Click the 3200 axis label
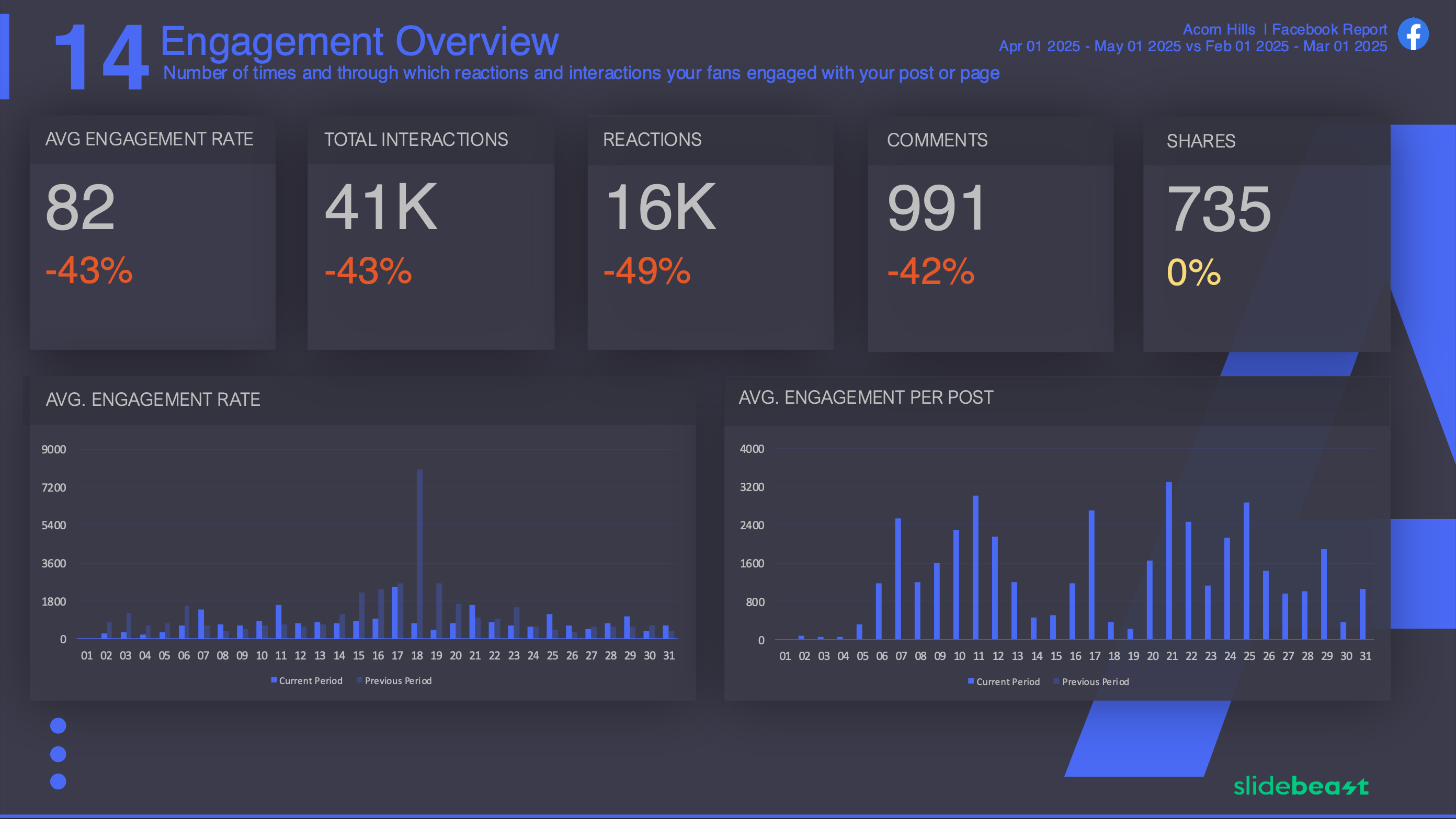 752,487
